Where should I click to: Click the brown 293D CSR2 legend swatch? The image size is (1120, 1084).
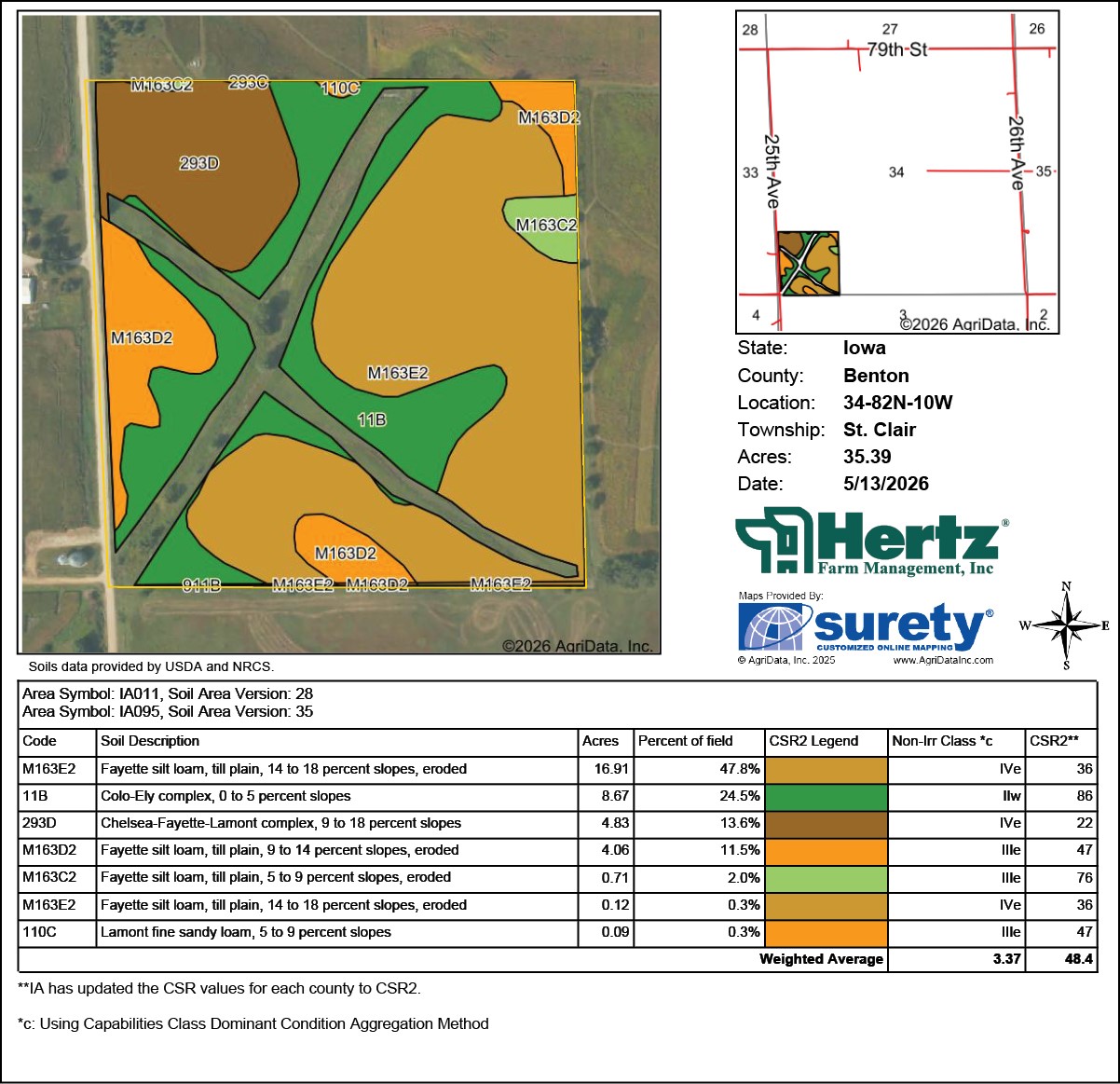(x=826, y=824)
